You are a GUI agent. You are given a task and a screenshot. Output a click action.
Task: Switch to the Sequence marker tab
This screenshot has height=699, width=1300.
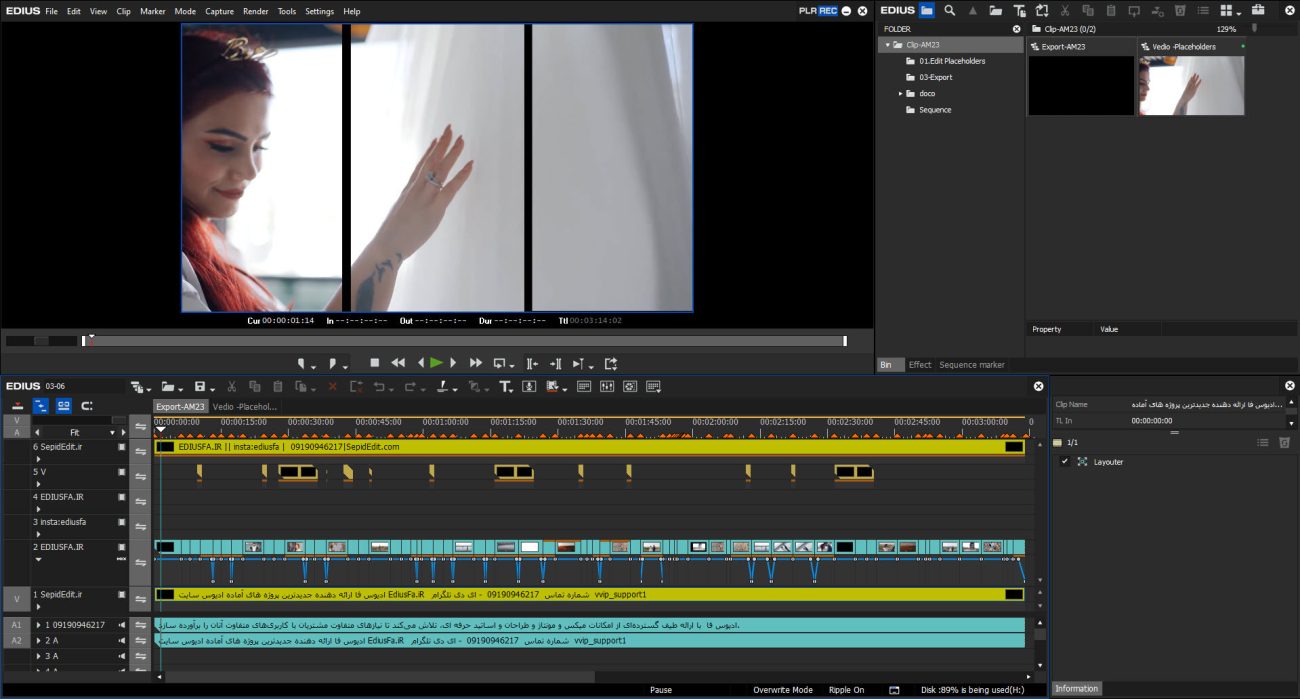(971, 365)
